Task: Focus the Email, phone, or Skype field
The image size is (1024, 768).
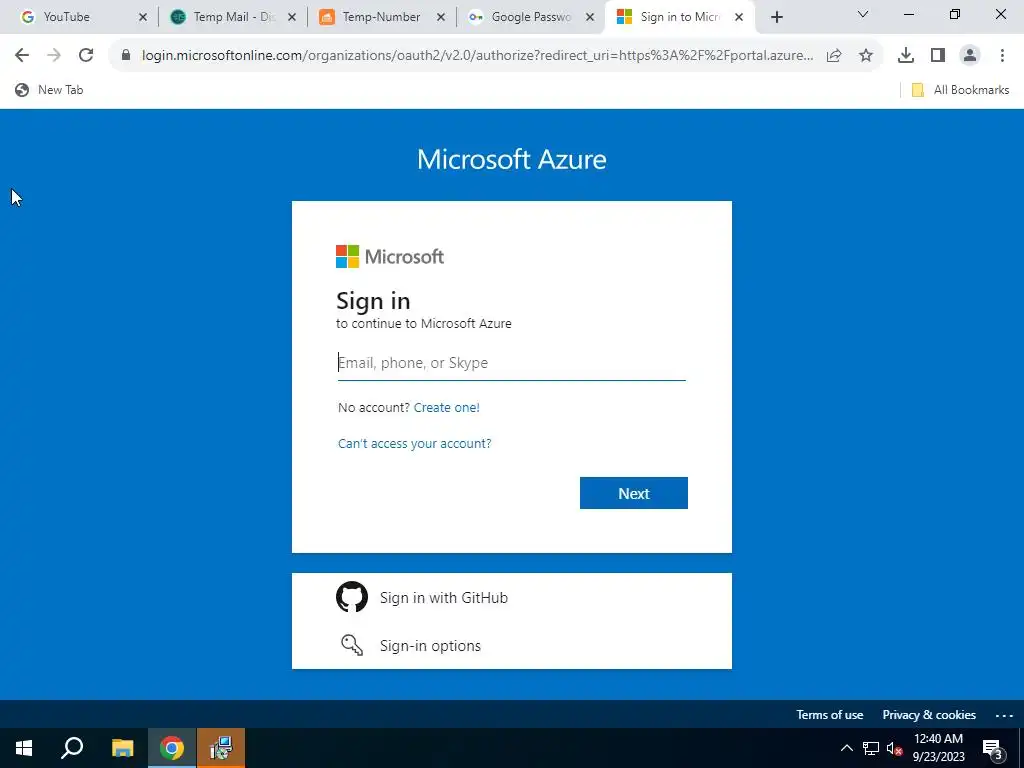Action: (511, 363)
